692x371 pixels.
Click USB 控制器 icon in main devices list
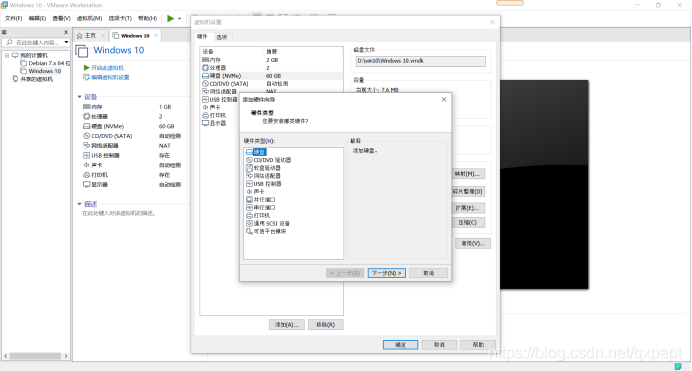coord(86,155)
